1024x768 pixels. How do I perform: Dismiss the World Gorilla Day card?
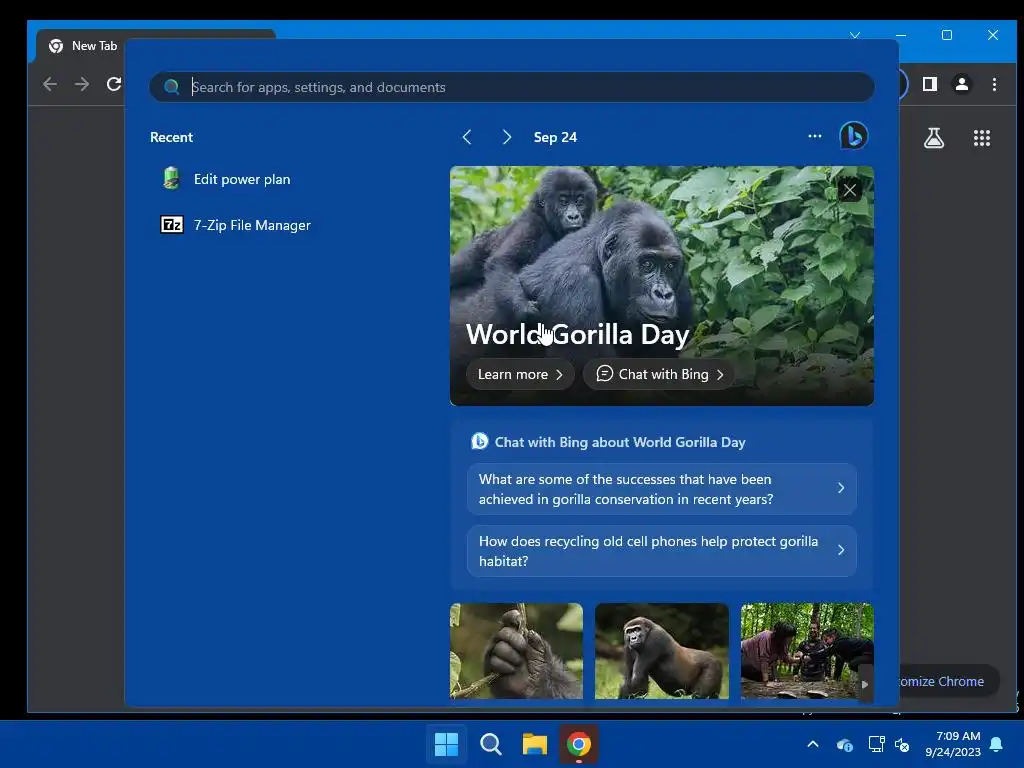tap(850, 191)
